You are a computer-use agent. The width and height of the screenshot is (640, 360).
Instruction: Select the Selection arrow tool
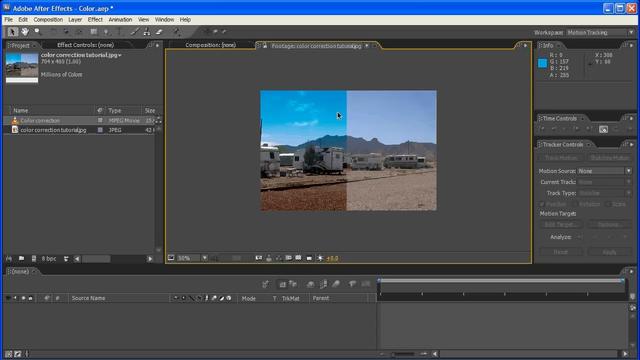pyautogui.click(x=12, y=32)
